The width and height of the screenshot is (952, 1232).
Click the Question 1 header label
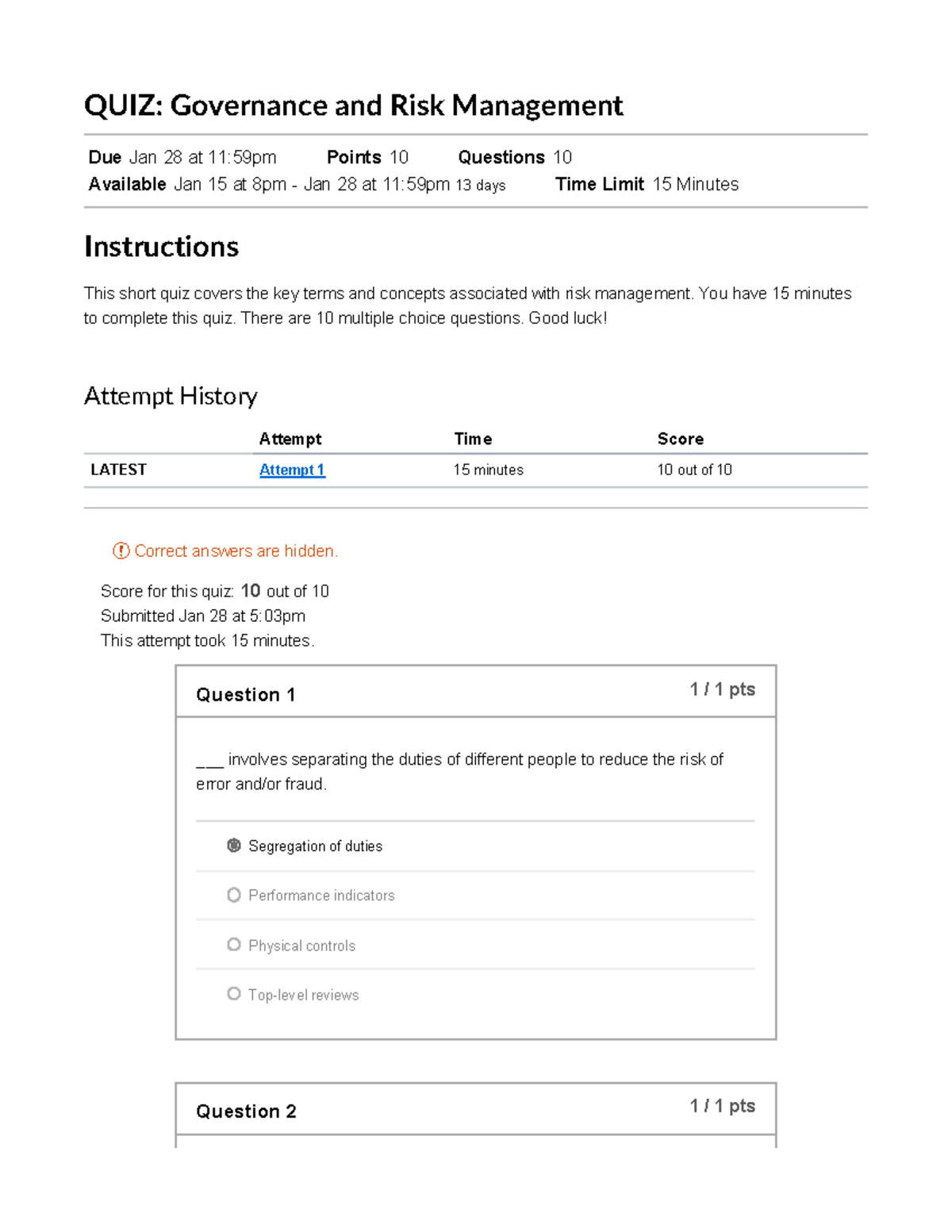(246, 695)
